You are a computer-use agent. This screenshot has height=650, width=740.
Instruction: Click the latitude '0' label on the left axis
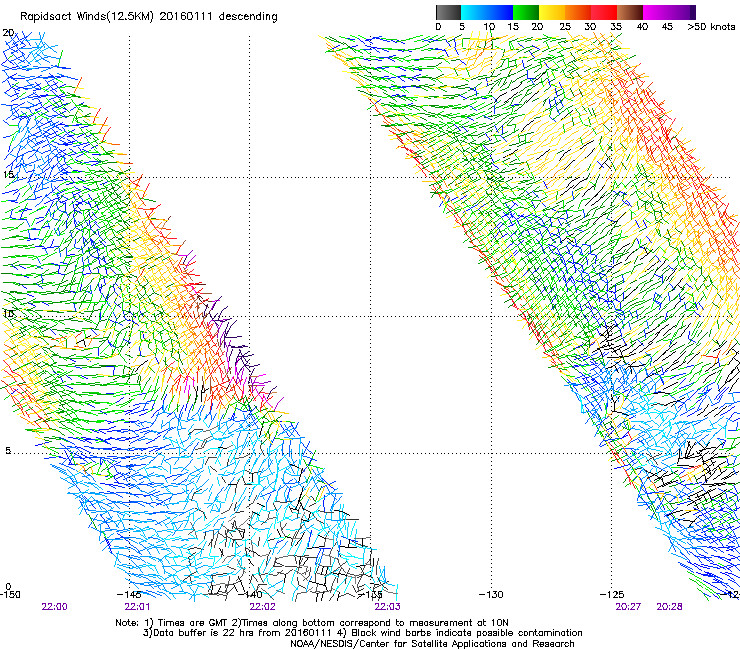[x=8, y=587]
